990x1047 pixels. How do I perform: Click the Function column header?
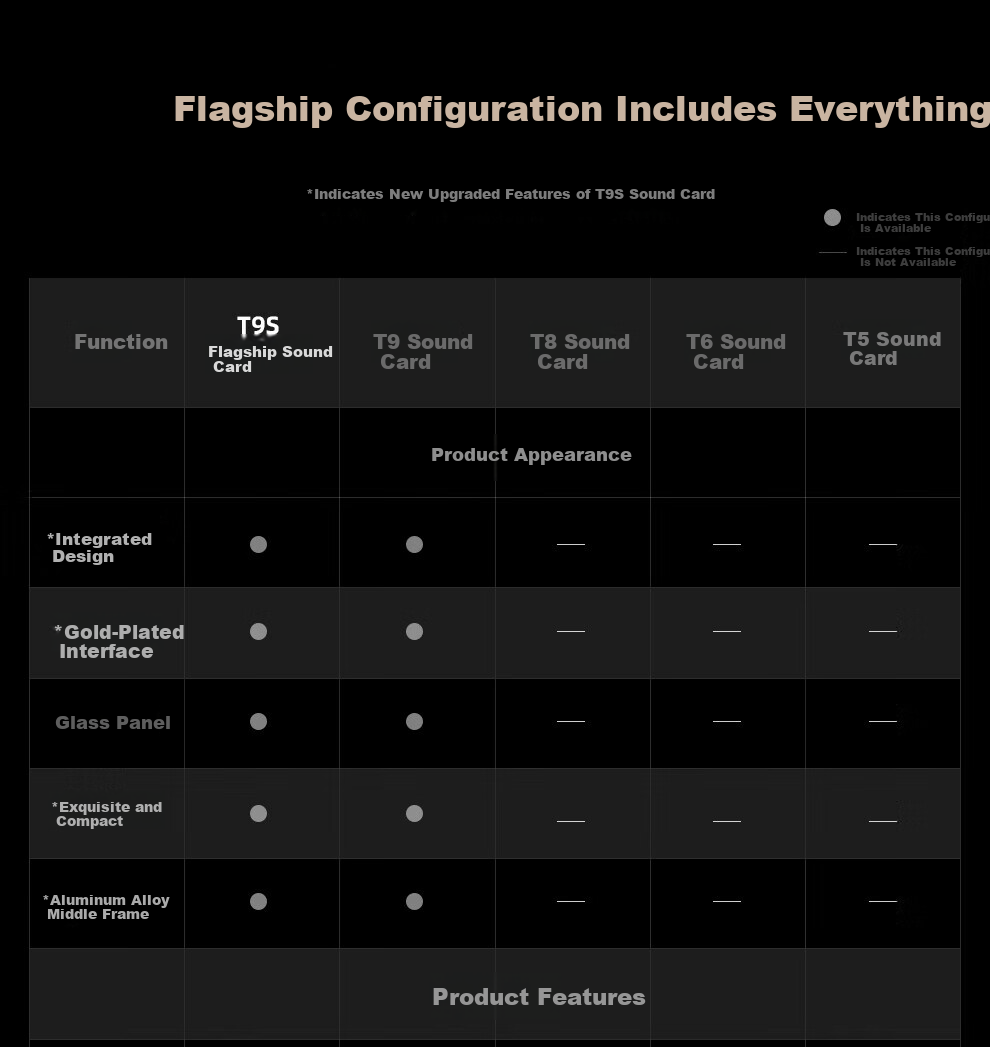(x=121, y=342)
